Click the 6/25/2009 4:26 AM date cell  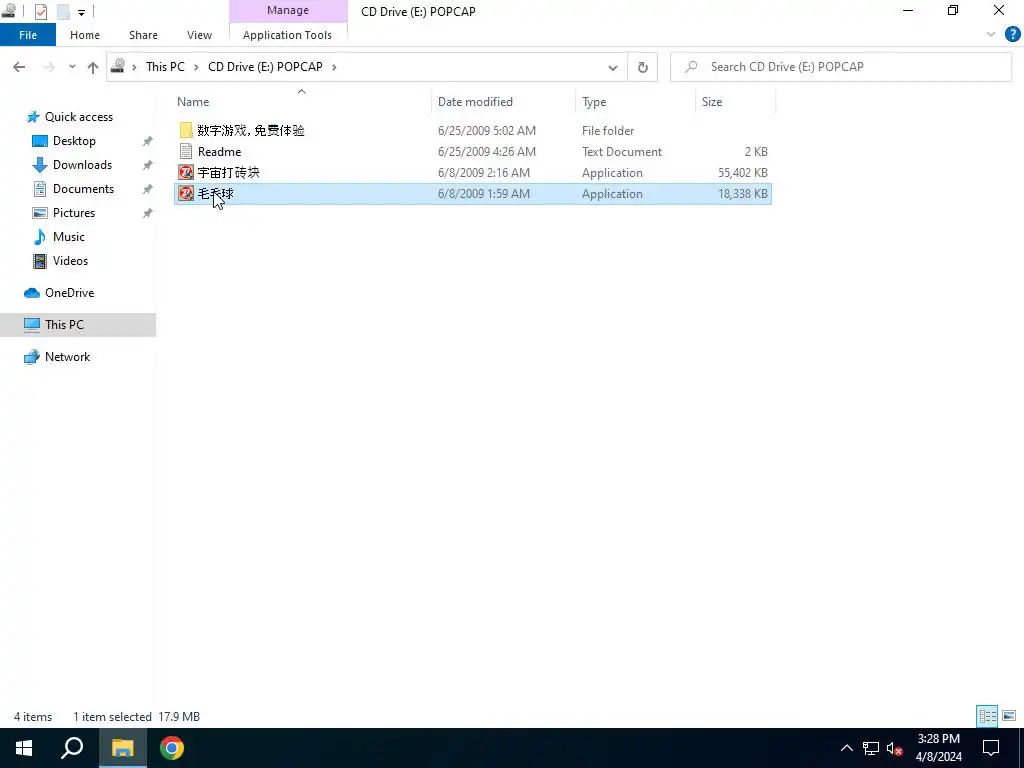click(x=487, y=152)
